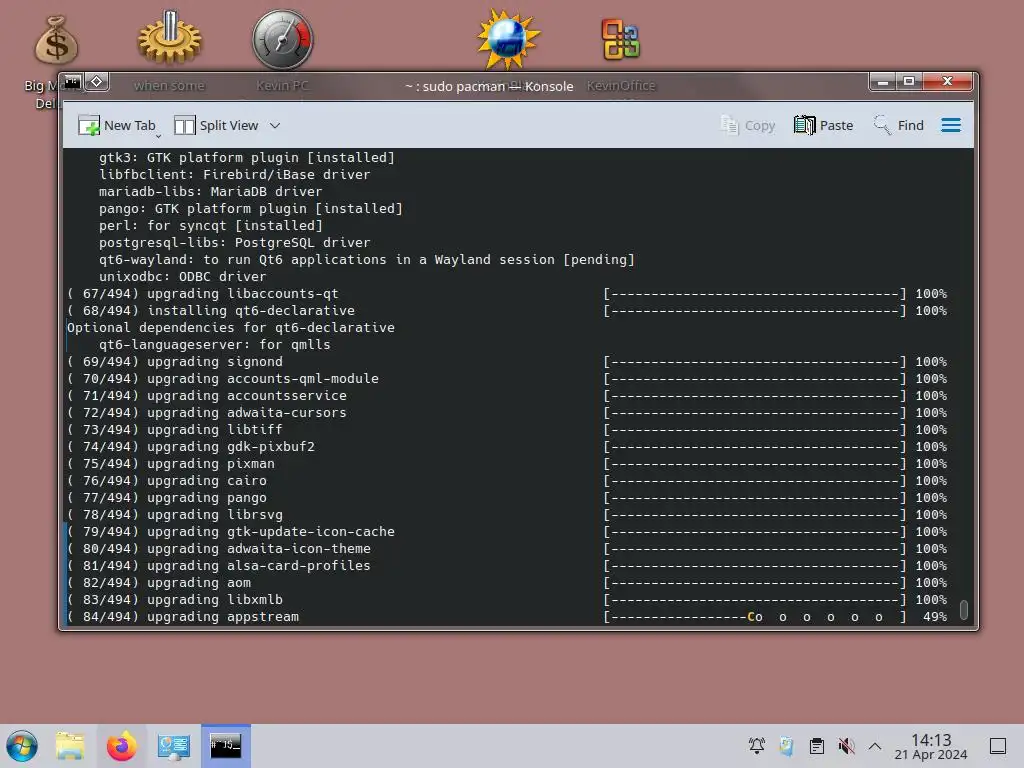Click the Copy toolbar button
The height and width of the screenshot is (768, 1024).
[748, 125]
